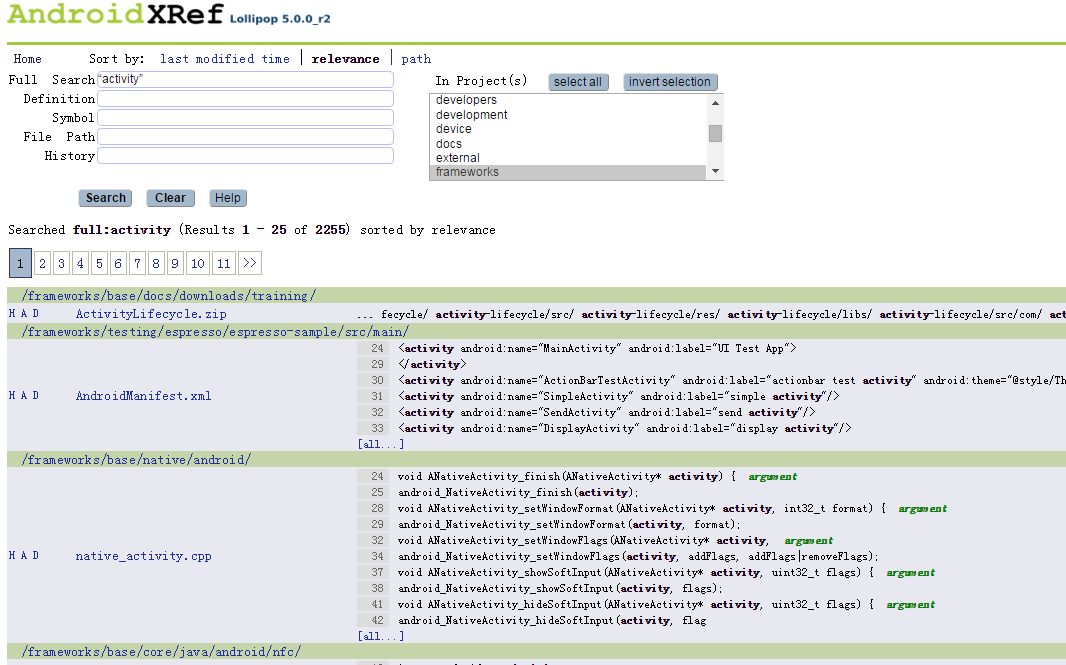Image resolution: width=1066 pixels, height=665 pixels.
Task: Click the Definition input field
Action: pyautogui.click(x=245, y=99)
